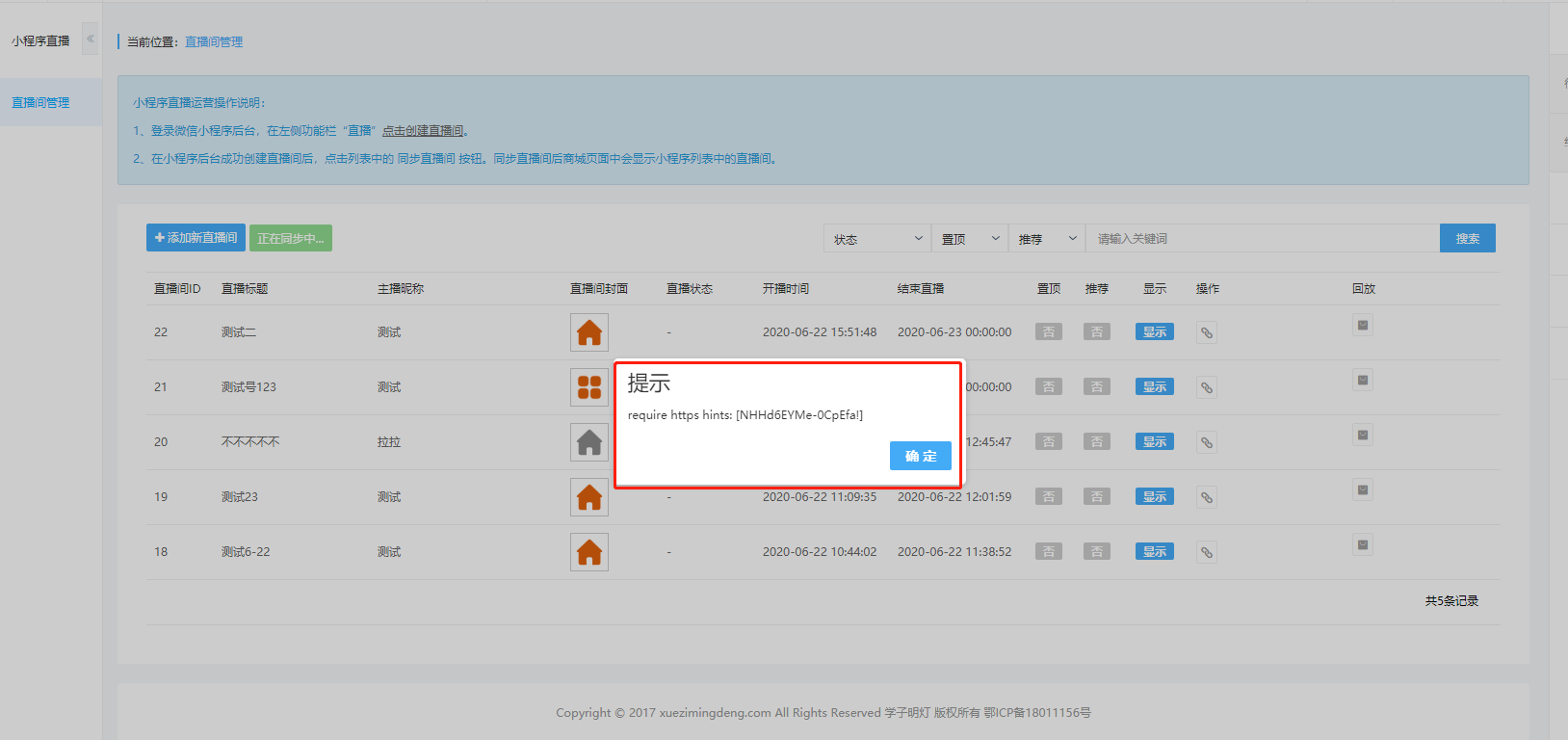Screen dimensions: 1568x740
Task: Click start time 2020-06-22 15:51:48
Action: [820, 331]
